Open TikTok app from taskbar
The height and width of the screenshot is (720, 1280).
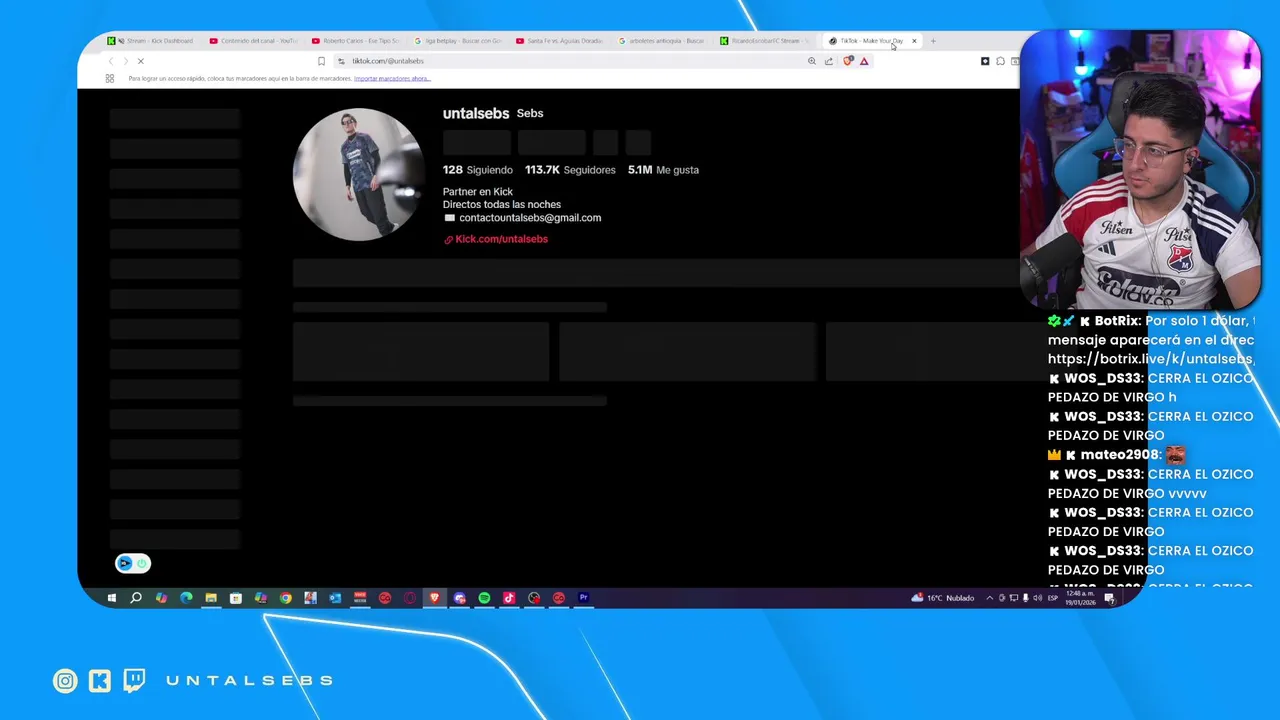click(509, 598)
